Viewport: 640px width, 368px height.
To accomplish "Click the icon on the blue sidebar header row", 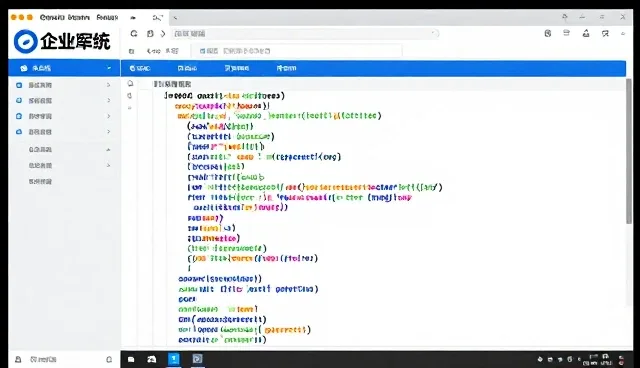I will click(x=24, y=68).
